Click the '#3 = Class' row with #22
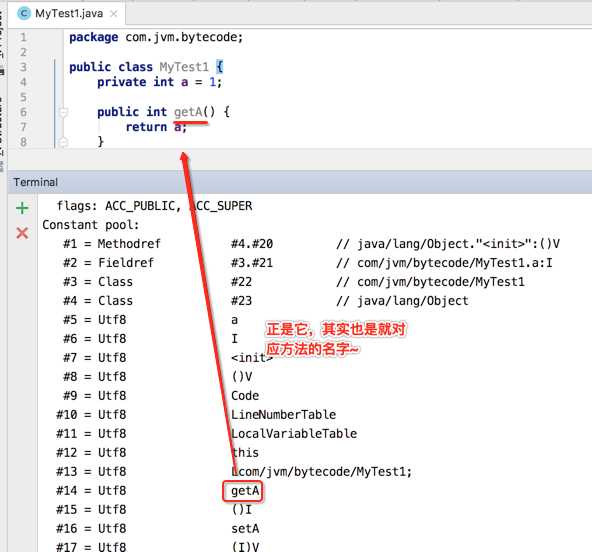The height and width of the screenshot is (552, 592). coord(294,282)
